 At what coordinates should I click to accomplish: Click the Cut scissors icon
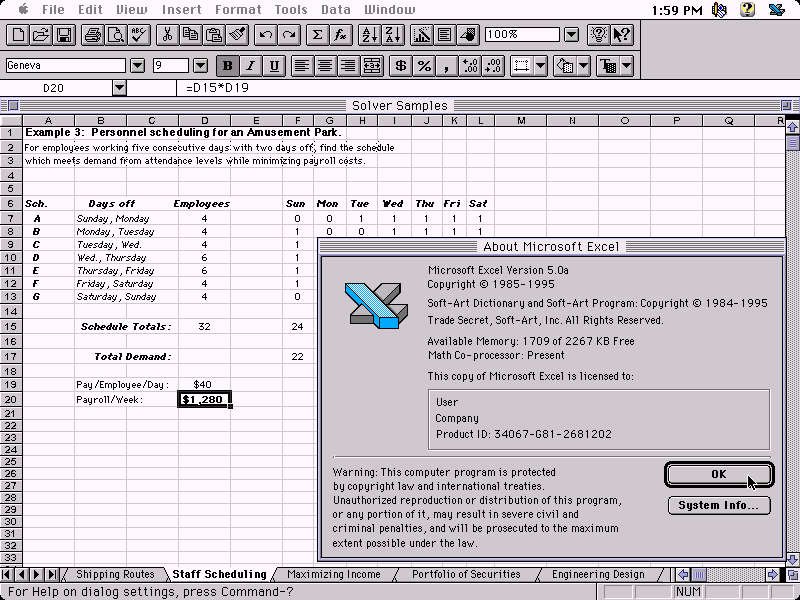[x=167, y=35]
